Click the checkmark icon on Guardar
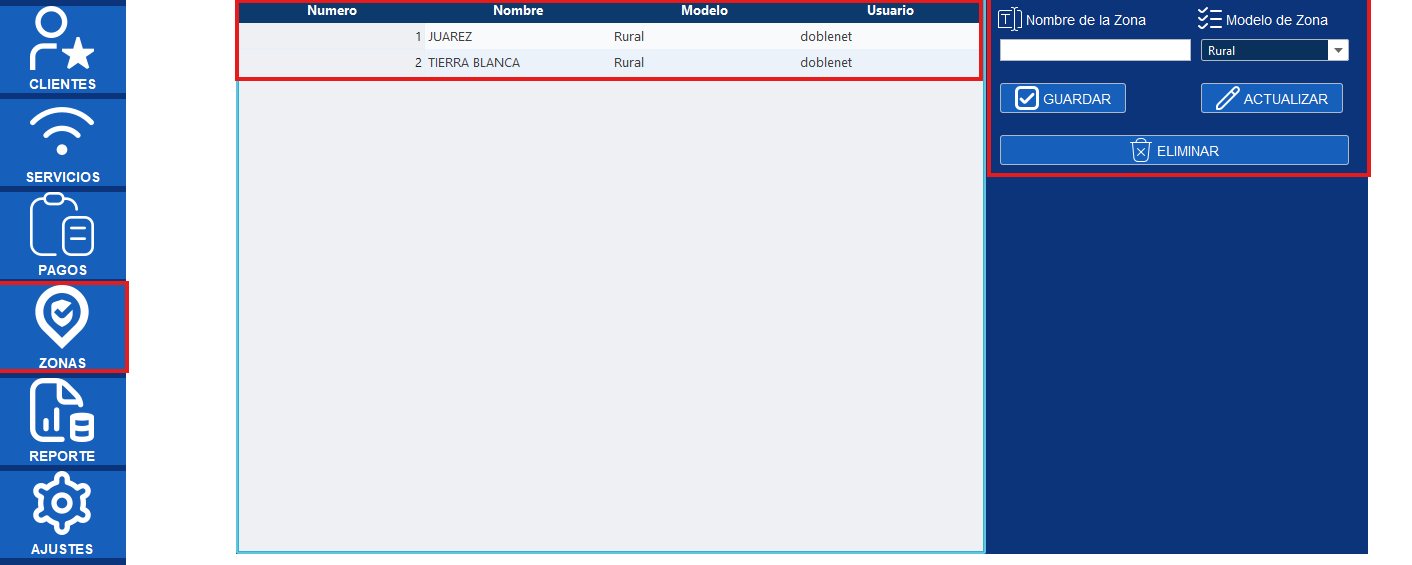Image resolution: width=1412 pixels, height=565 pixels. [1026, 99]
